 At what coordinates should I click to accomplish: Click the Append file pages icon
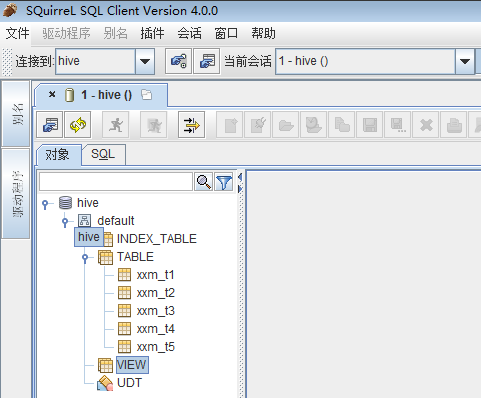[x=342, y=125]
